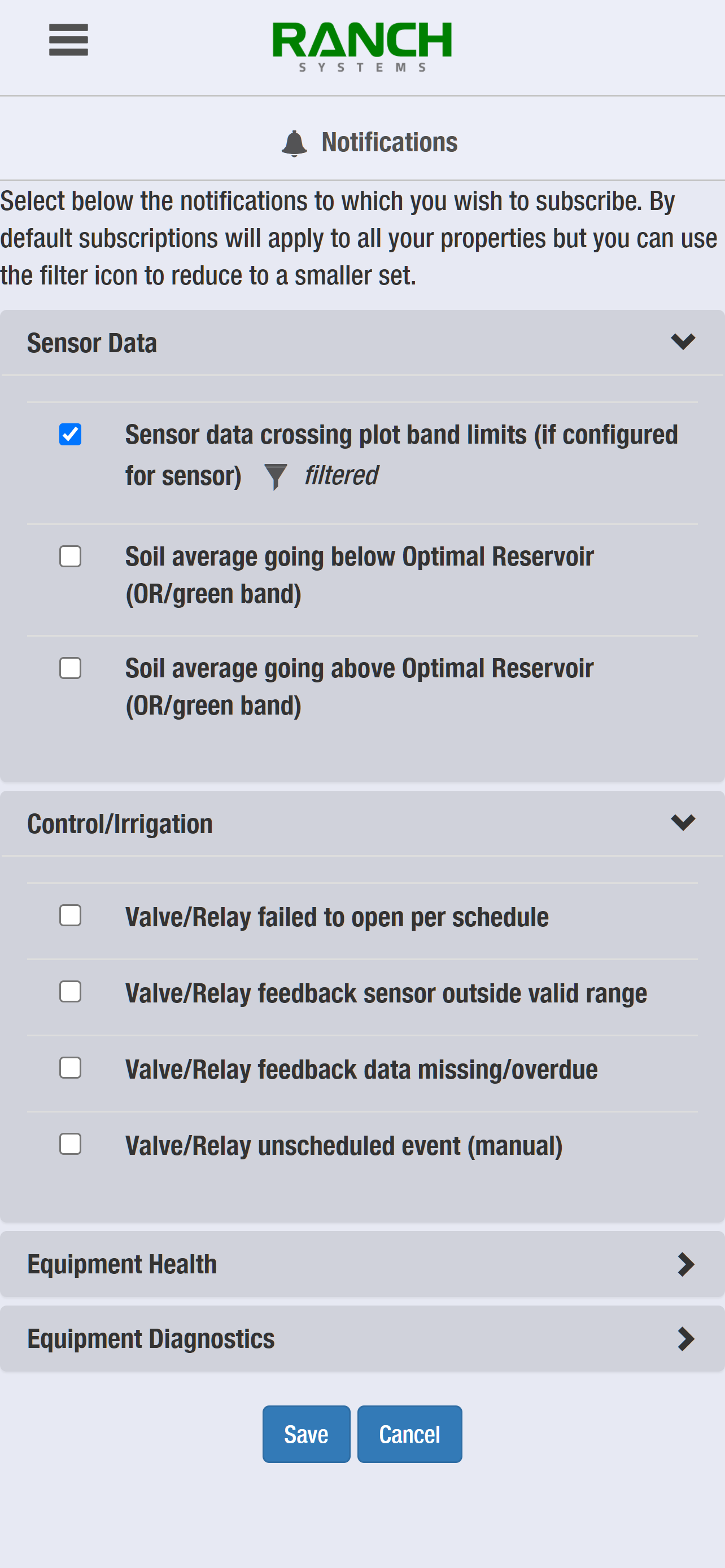Viewport: 725px width, 1568px height.
Task: Open the hamburger menu
Action: [68, 40]
